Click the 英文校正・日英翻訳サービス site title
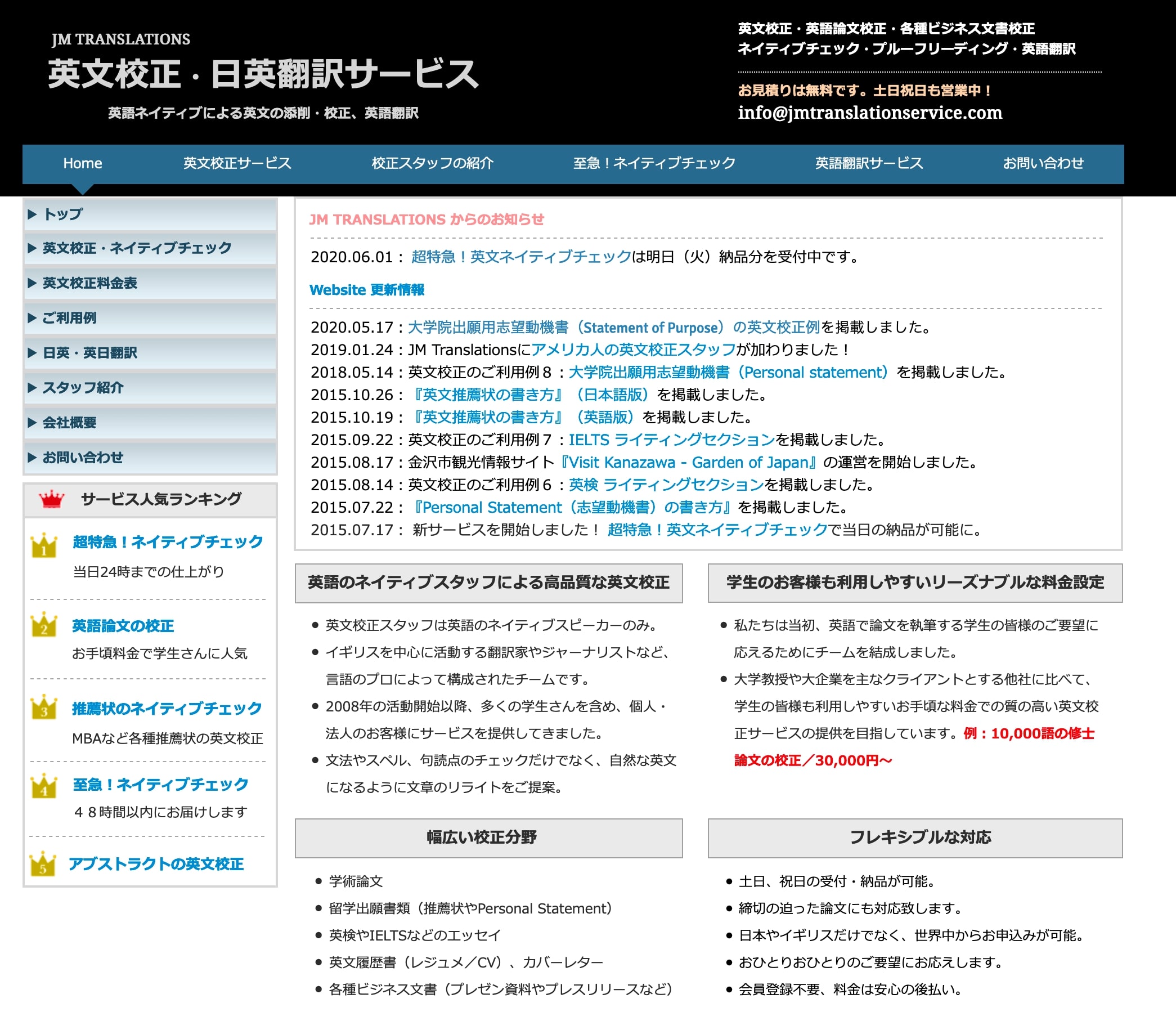1176x1021 pixels. pos(263,75)
